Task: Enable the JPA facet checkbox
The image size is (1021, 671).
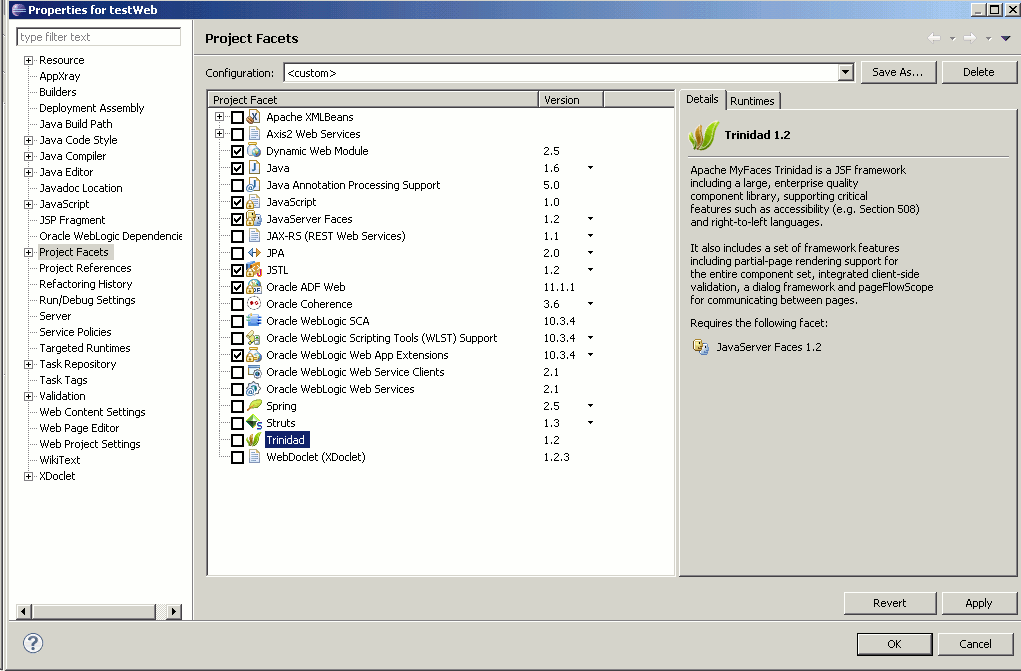Action: (x=238, y=253)
